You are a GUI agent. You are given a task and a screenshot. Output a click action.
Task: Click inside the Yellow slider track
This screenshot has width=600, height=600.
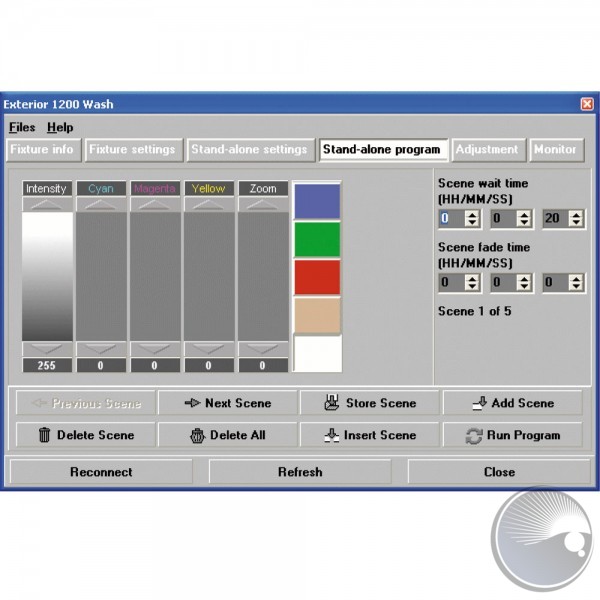209,277
